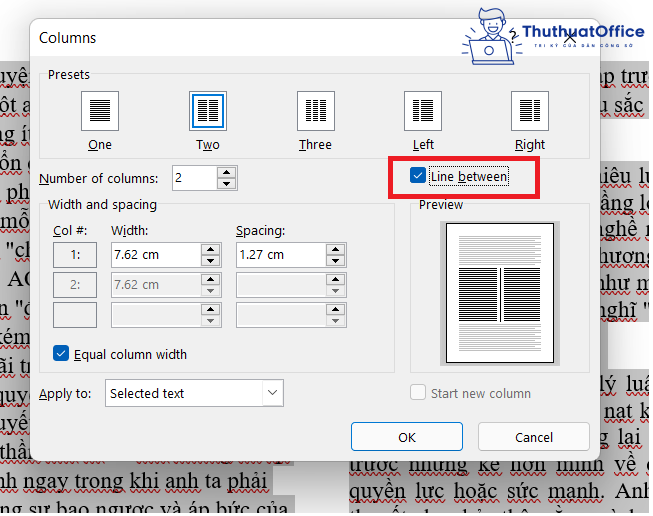This screenshot has width=653, height=516.
Task: Click the column 1 Spacing field
Action: [282, 255]
